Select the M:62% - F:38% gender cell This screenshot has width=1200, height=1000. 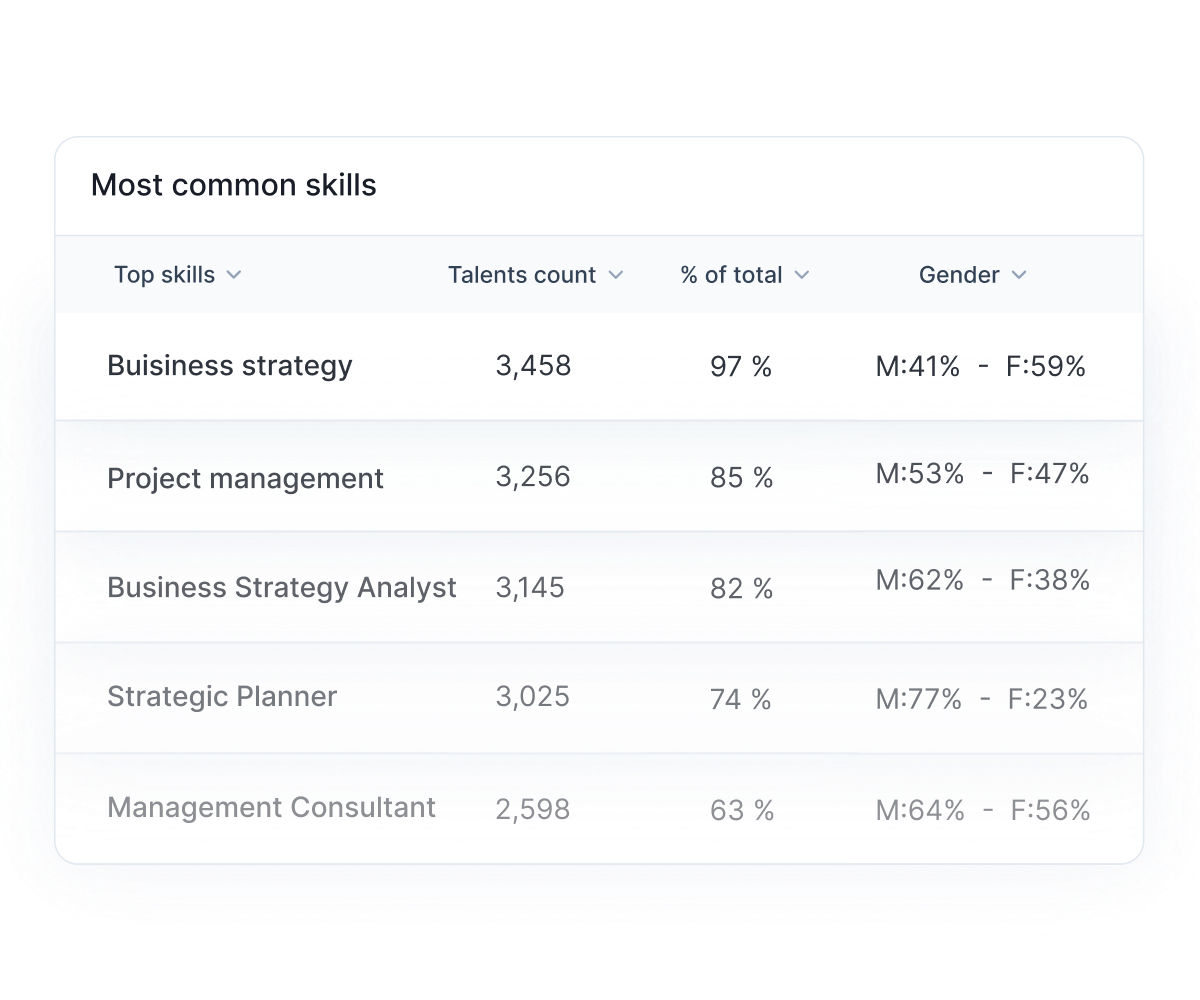point(982,581)
